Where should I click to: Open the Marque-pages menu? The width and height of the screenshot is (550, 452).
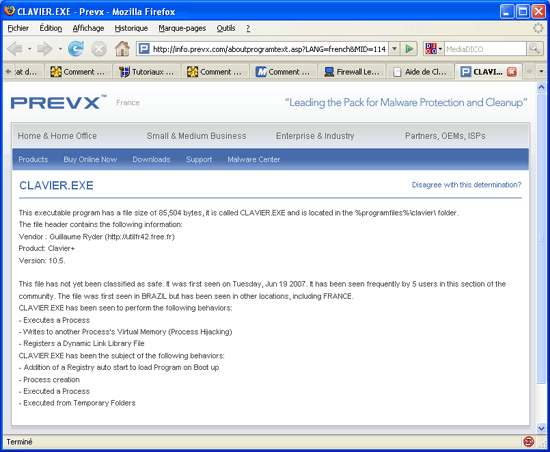click(182, 28)
